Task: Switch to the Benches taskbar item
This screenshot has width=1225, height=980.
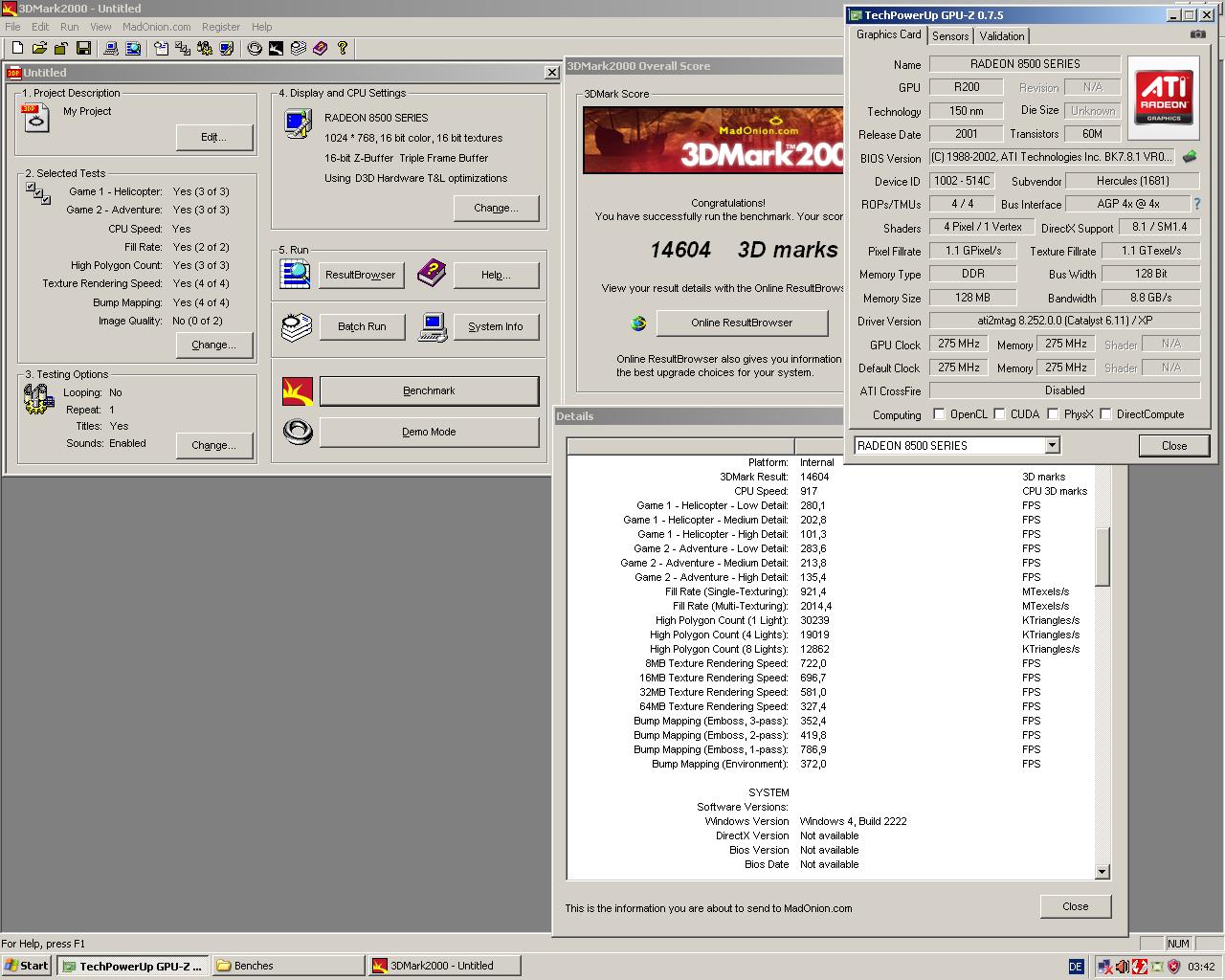Action: 288,966
